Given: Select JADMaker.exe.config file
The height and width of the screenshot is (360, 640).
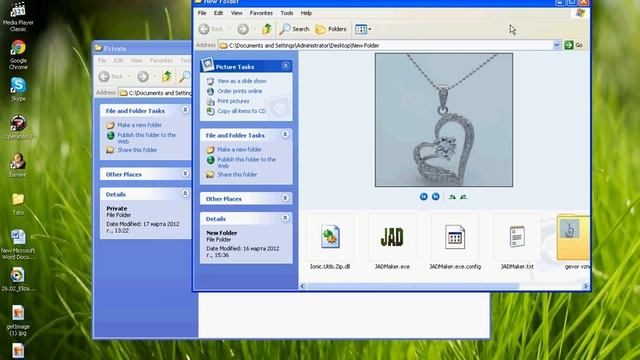Looking at the screenshot, I should click(x=455, y=243).
